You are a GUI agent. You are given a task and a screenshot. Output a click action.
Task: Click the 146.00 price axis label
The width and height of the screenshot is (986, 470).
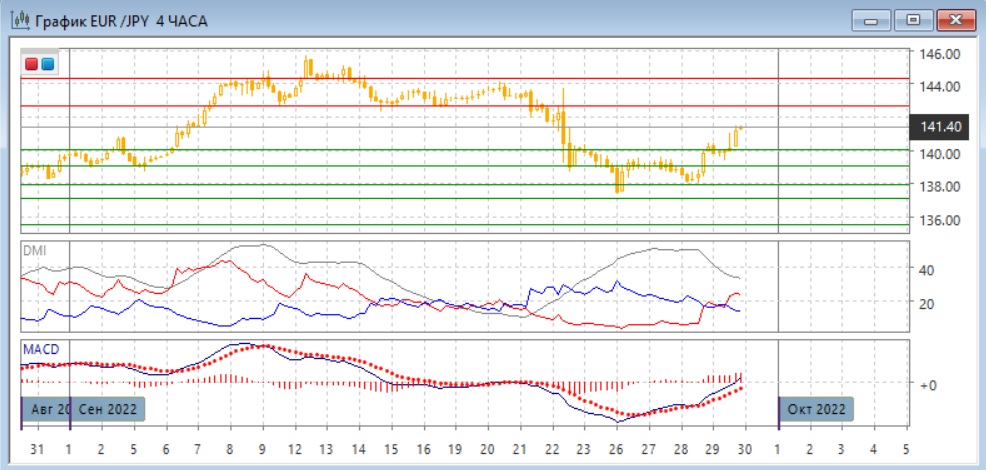940,54
